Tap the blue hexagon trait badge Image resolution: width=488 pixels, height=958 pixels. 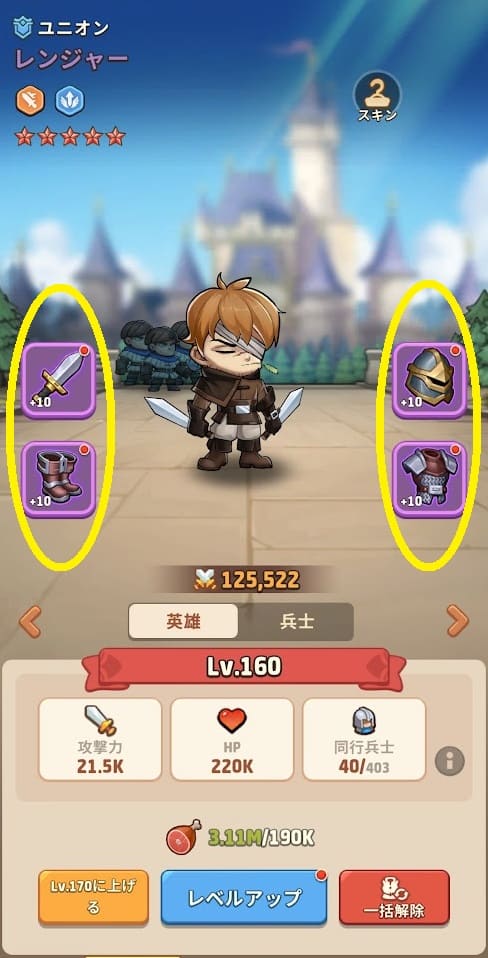pos(70,101)
